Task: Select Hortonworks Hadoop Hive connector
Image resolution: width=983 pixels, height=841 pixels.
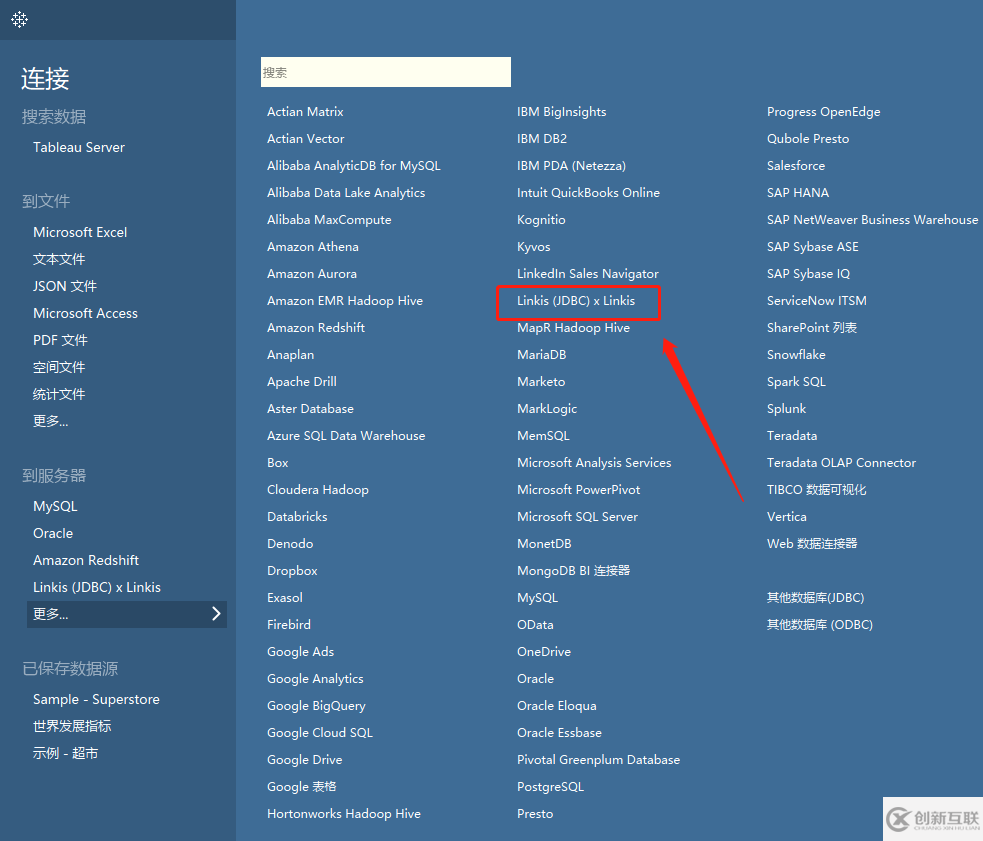Action: tap(344, 814)
